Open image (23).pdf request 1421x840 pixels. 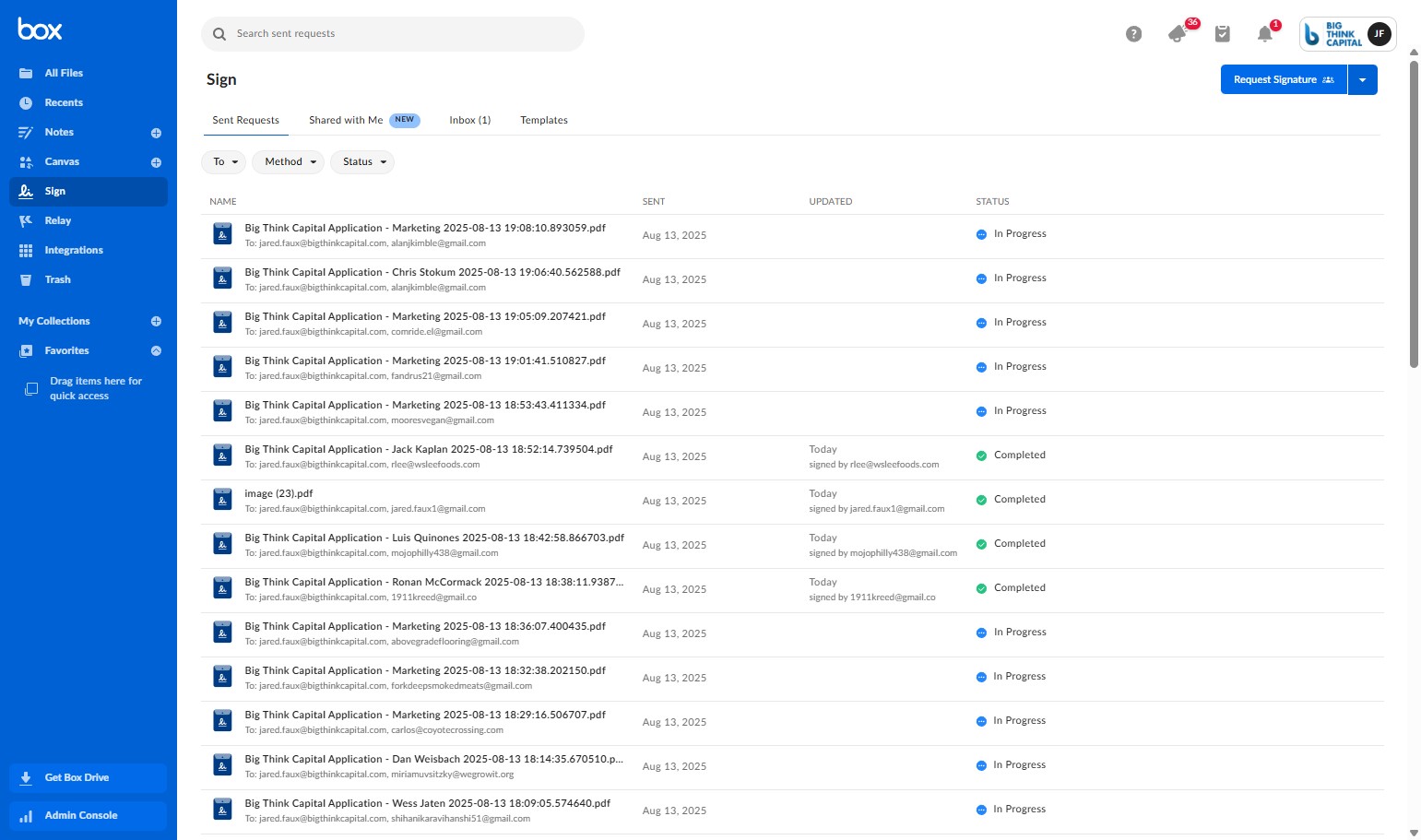click(278, 493)
